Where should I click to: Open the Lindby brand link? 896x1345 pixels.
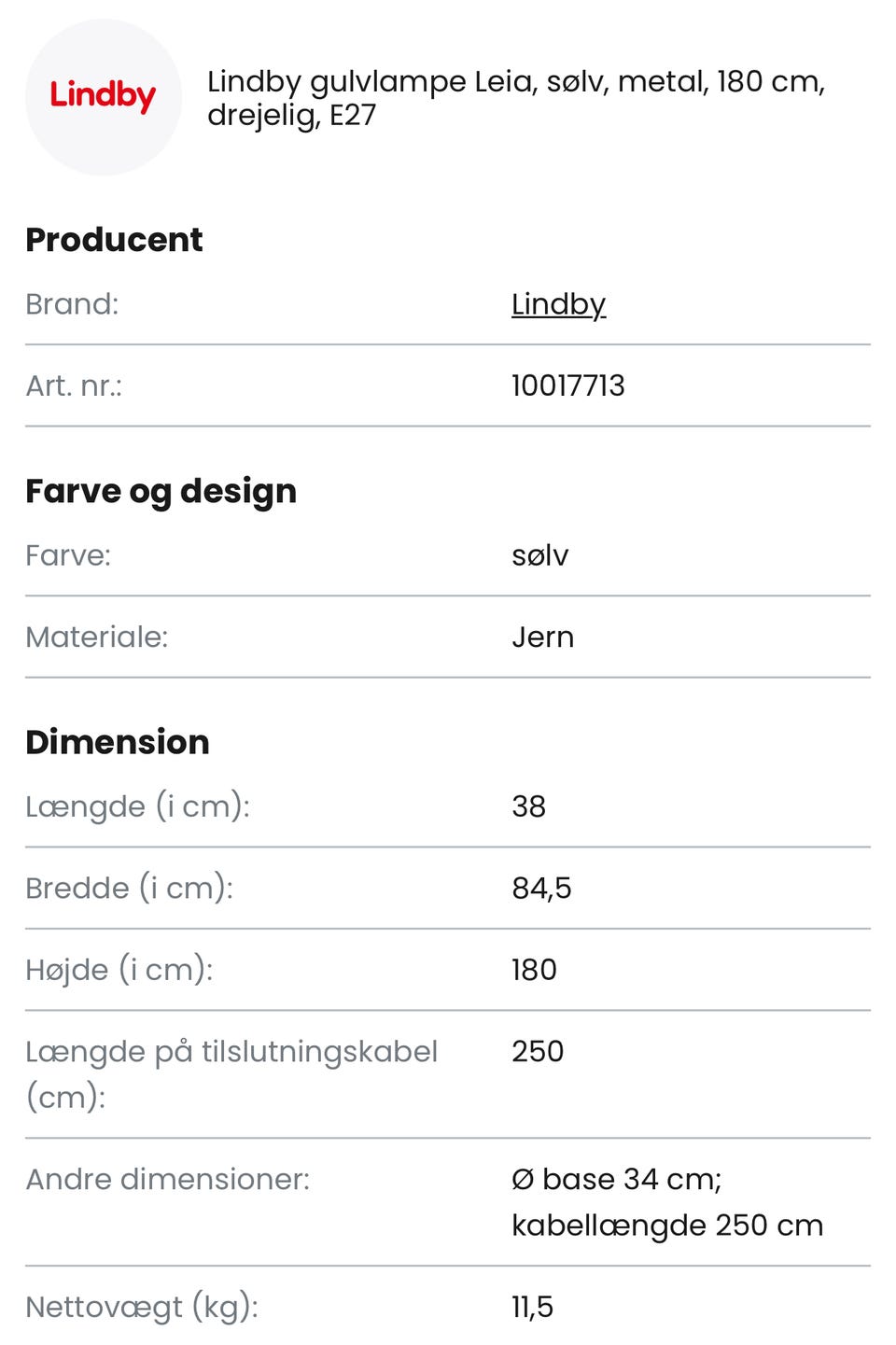558,304
